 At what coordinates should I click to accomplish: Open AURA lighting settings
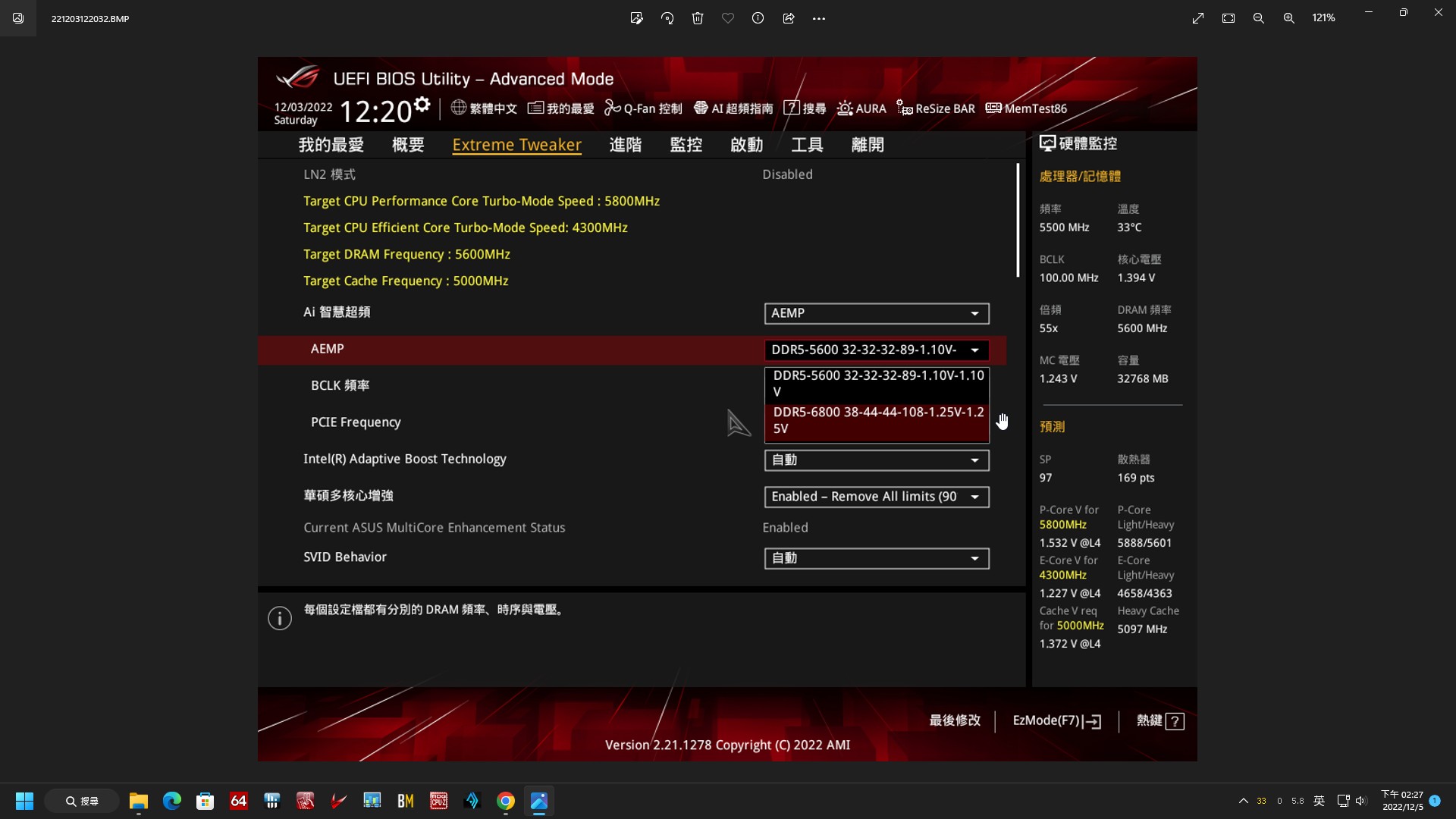pos(861,108)
